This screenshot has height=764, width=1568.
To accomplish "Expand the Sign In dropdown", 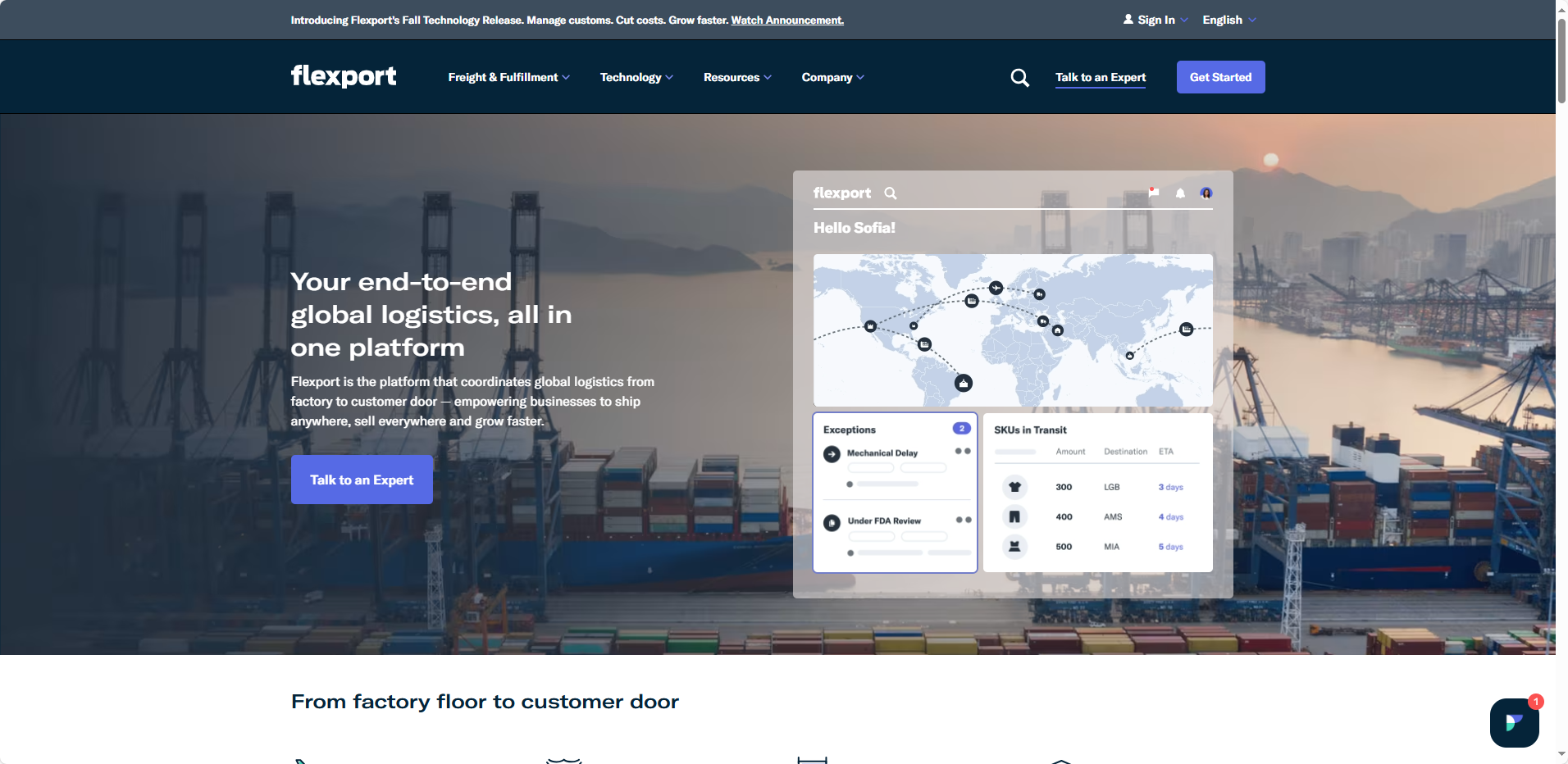I will coord(1155,19).
